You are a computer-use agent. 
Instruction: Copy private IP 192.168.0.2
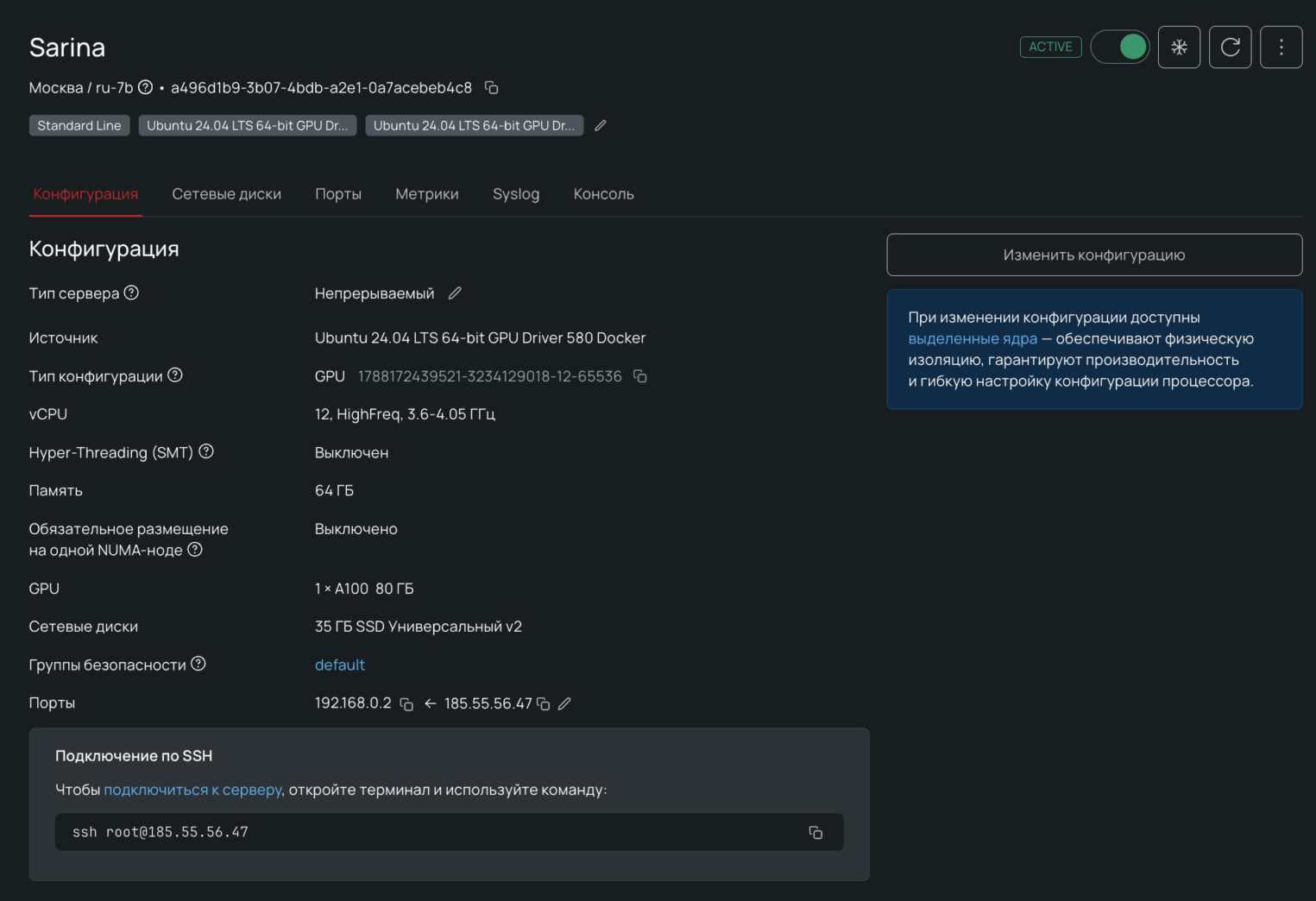click(x=406, y=704)
